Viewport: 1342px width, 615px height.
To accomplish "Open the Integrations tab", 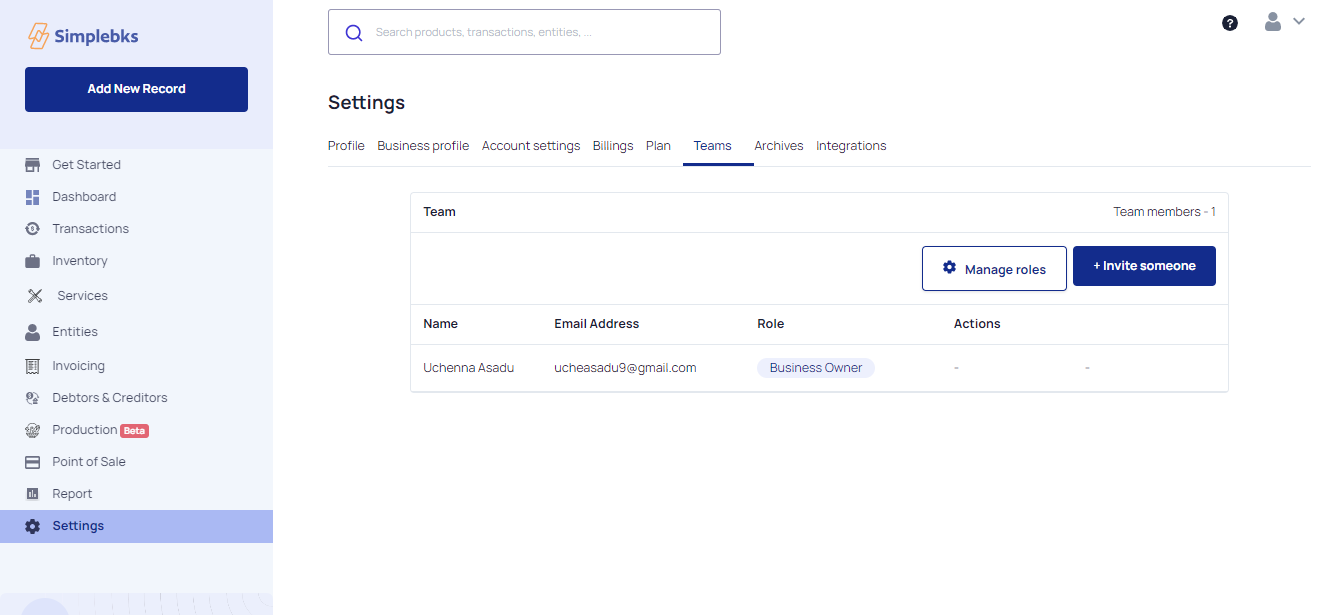I will click(851, 146).
